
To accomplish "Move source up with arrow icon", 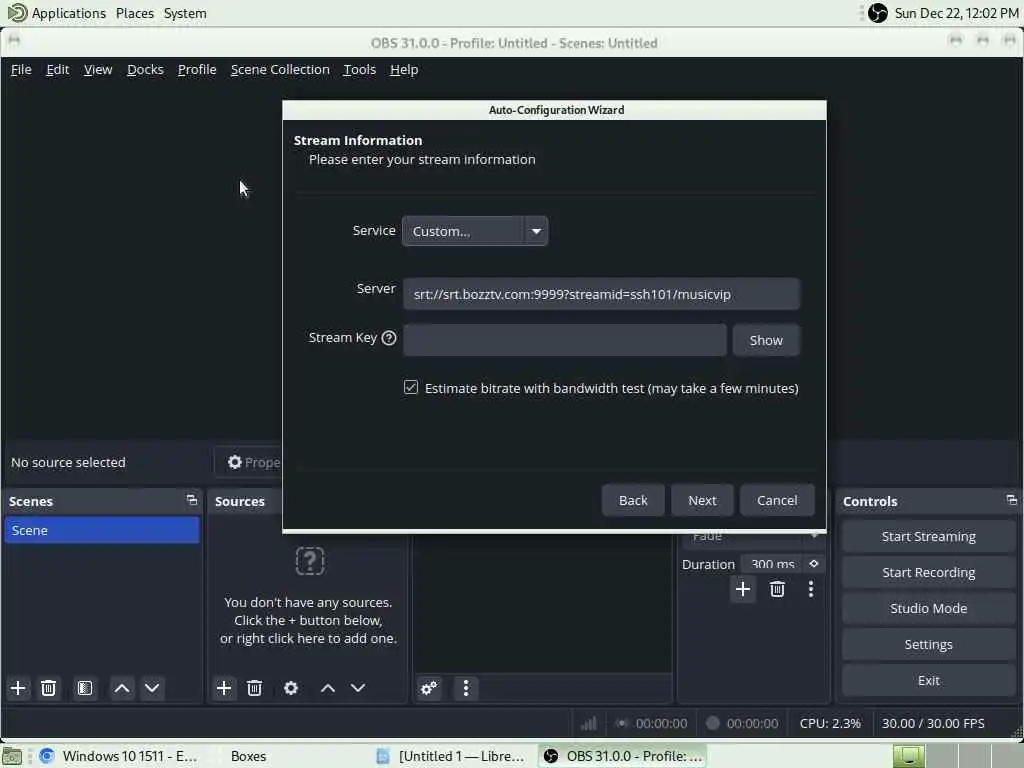I will [328, 688].
